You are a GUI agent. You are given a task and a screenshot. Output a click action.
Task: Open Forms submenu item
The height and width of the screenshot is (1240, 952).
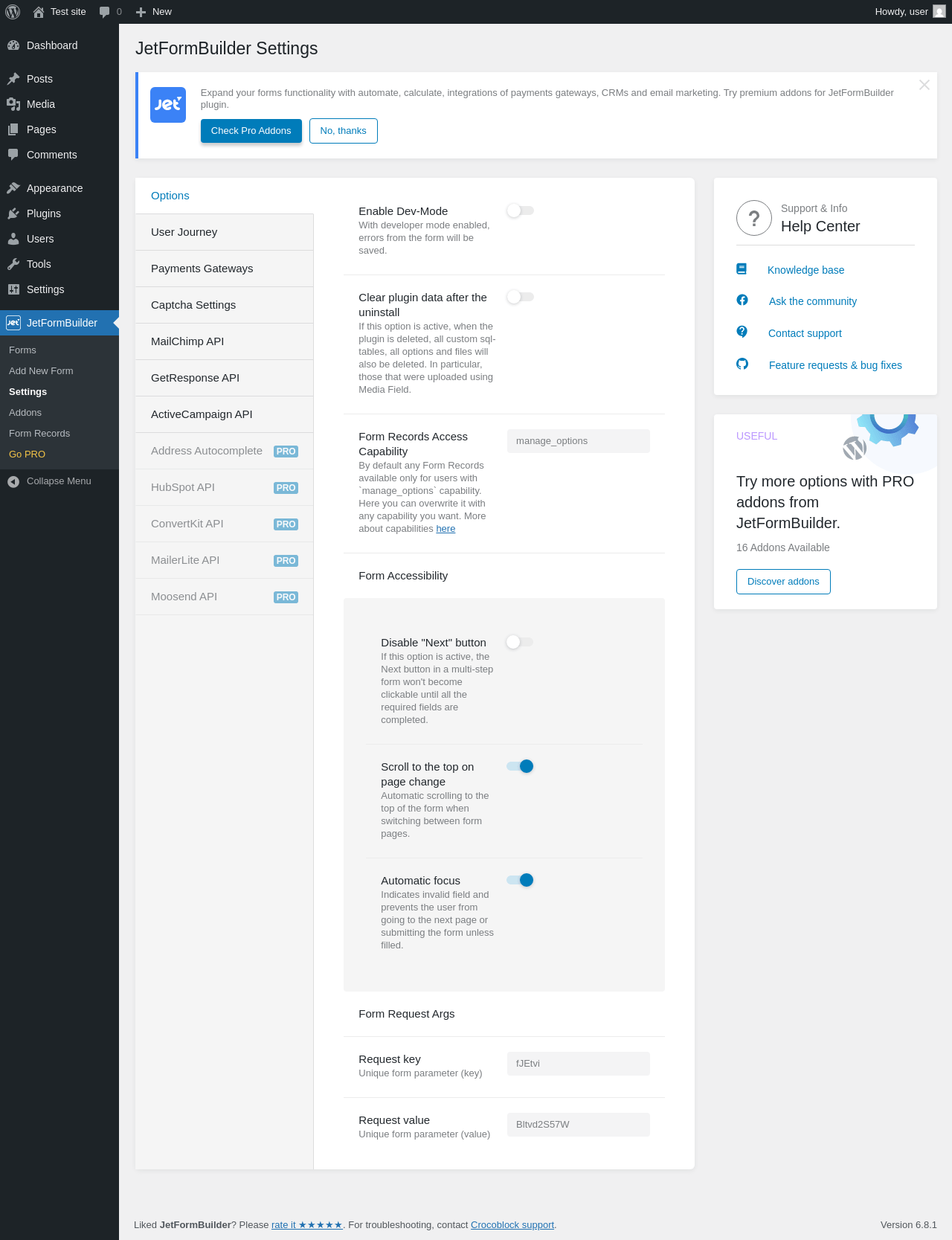pyautogui.click(x=59, y=350)
